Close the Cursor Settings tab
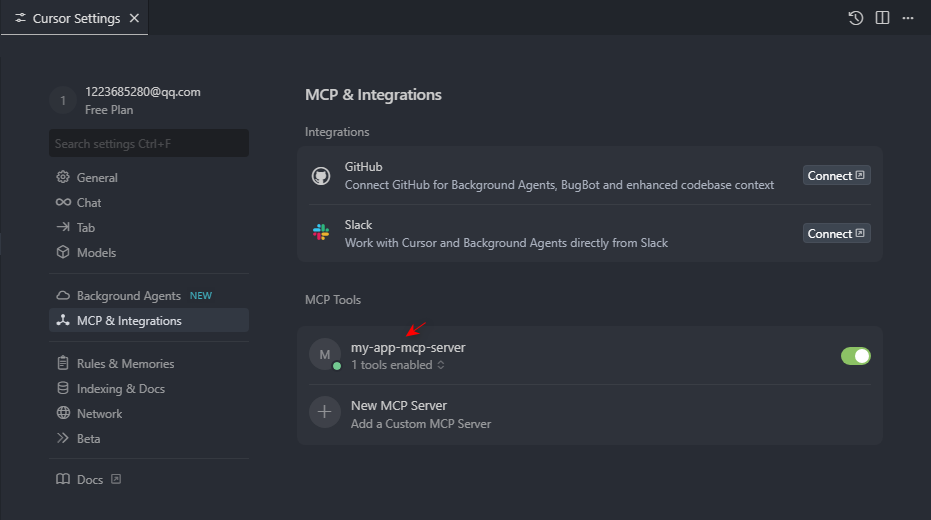Screen dimensions: 931x520 (135, 19)
